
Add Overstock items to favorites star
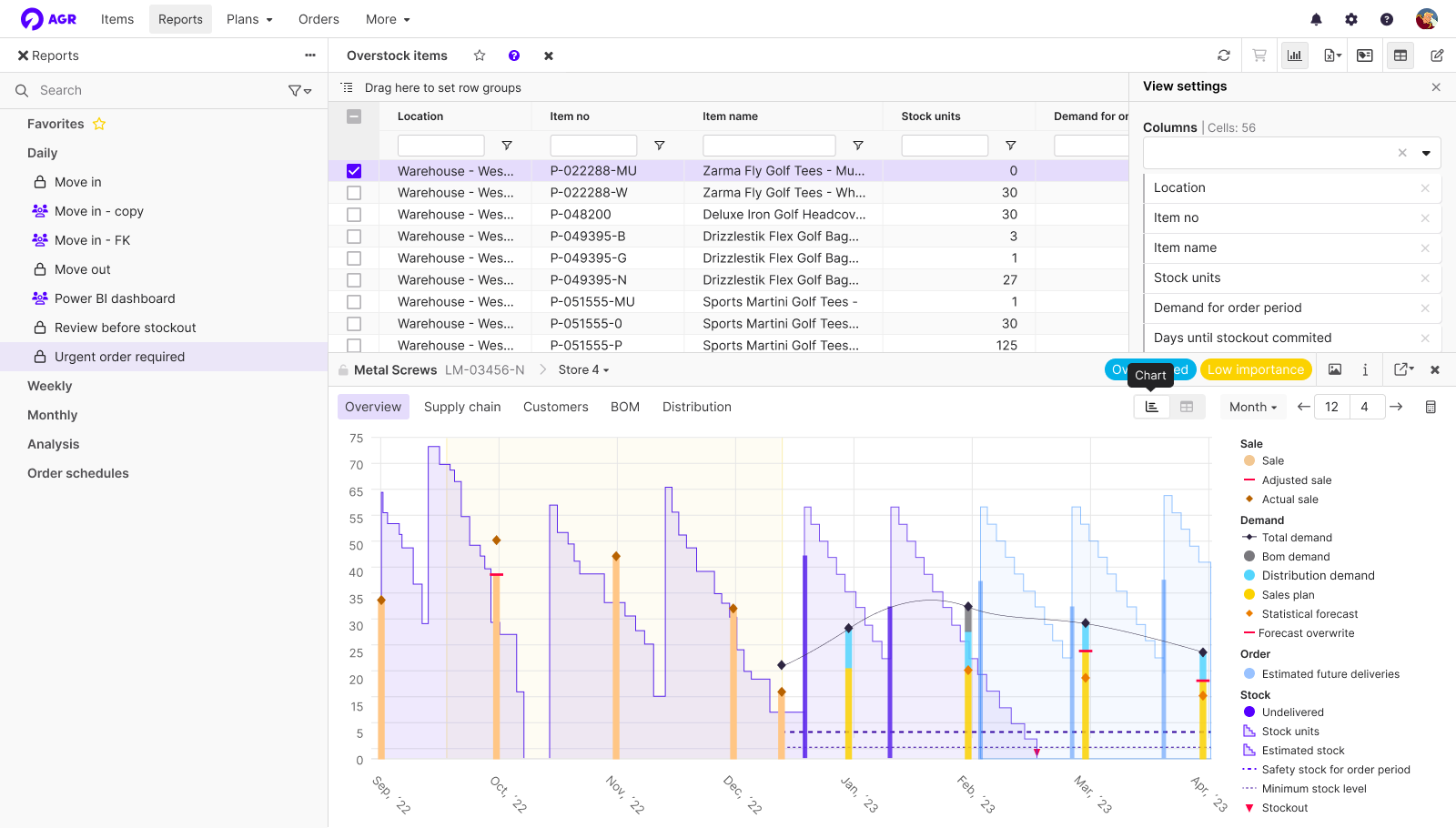[480, 56]
